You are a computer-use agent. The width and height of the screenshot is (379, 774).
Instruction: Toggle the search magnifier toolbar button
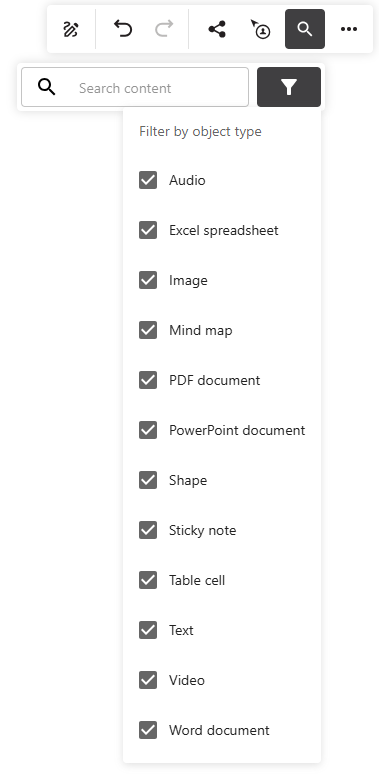(305, 29)
